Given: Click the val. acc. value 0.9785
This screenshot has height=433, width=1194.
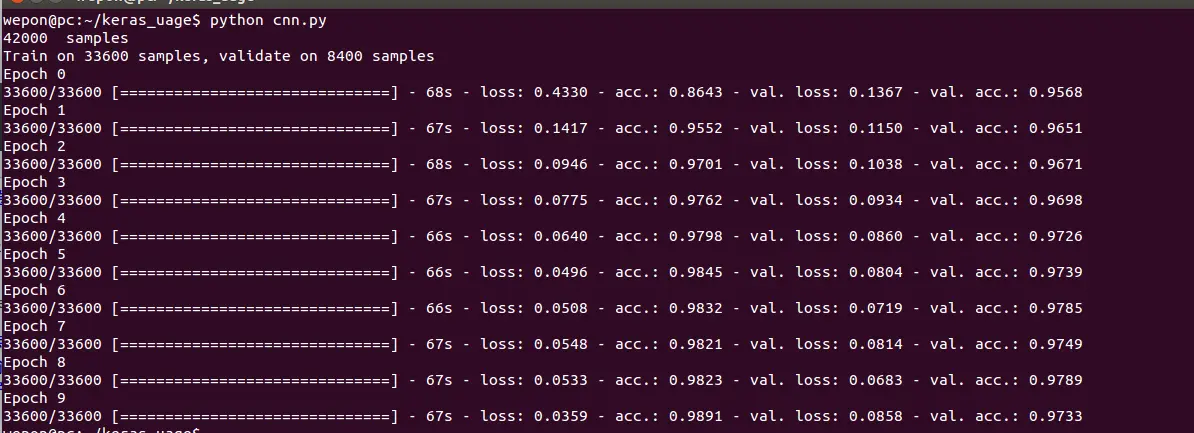Looking at the screenshot, I should coord(1055,308).
